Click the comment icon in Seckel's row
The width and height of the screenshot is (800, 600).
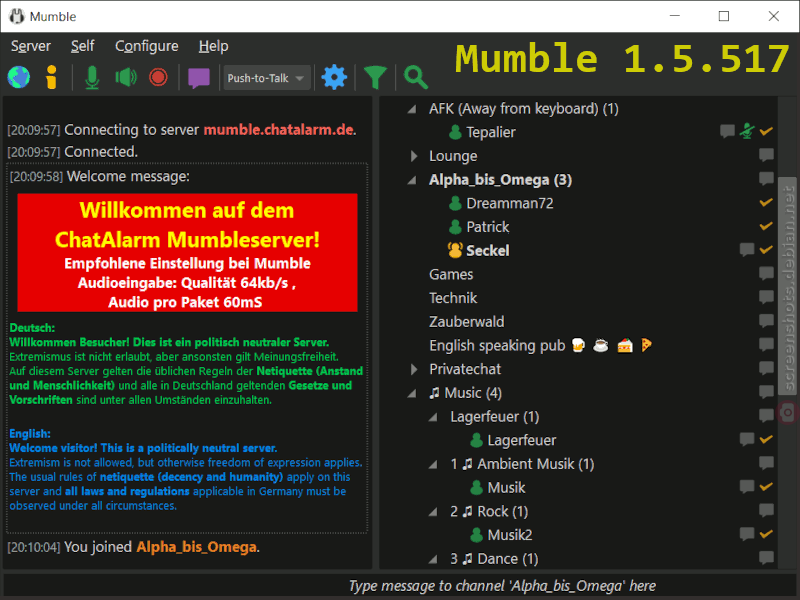[747, 249]
